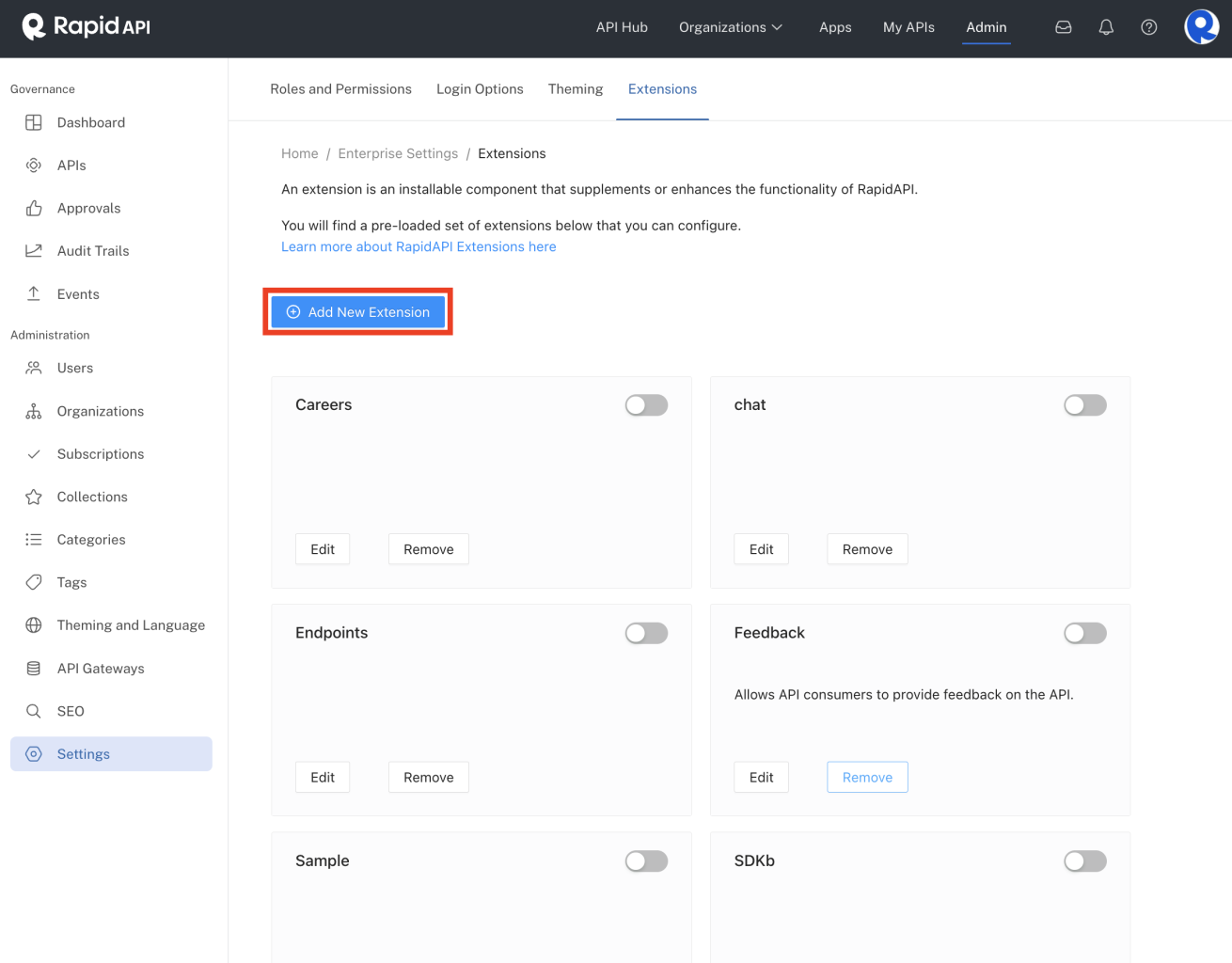Open the notifications bell icon
This screenshot has width=1232, height=963.
(1106, 27)
